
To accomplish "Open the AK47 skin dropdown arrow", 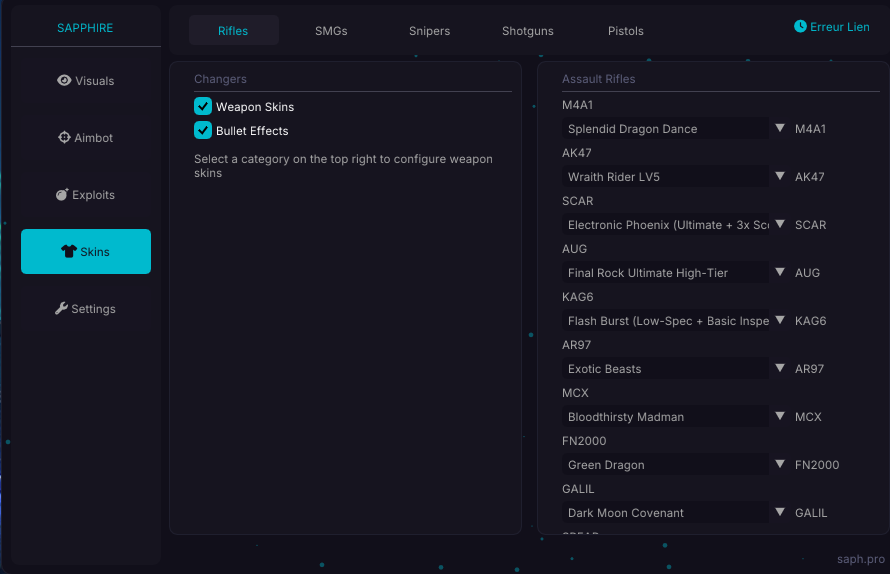I will click(780, 176).
